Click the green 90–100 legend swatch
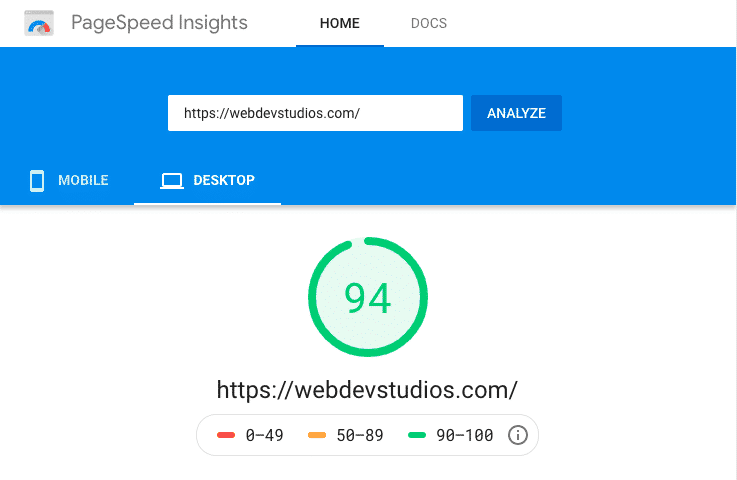 [x=417, y=435]
